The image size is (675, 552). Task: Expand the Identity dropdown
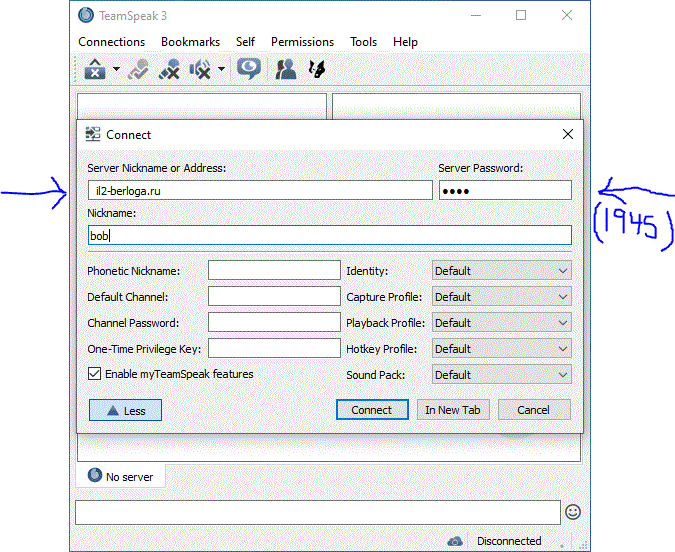click(502, 271)
